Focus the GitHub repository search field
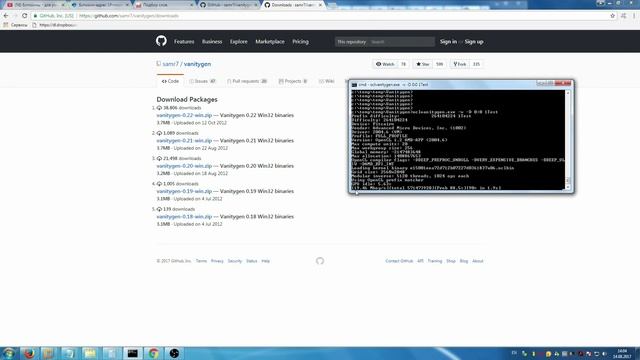The width and height of the screenshot is (640, 360). (401, 42)
